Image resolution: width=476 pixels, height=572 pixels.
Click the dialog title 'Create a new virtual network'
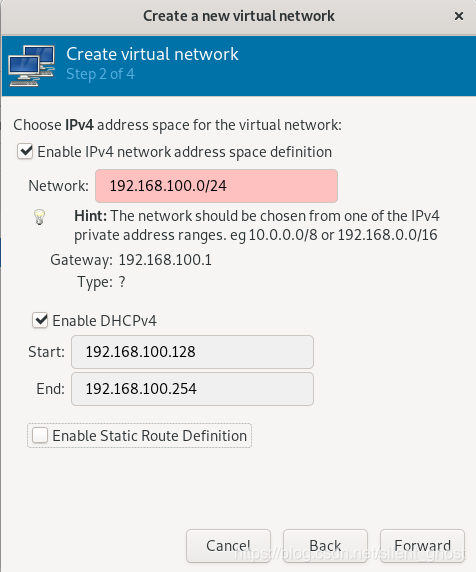click(239, 16)
